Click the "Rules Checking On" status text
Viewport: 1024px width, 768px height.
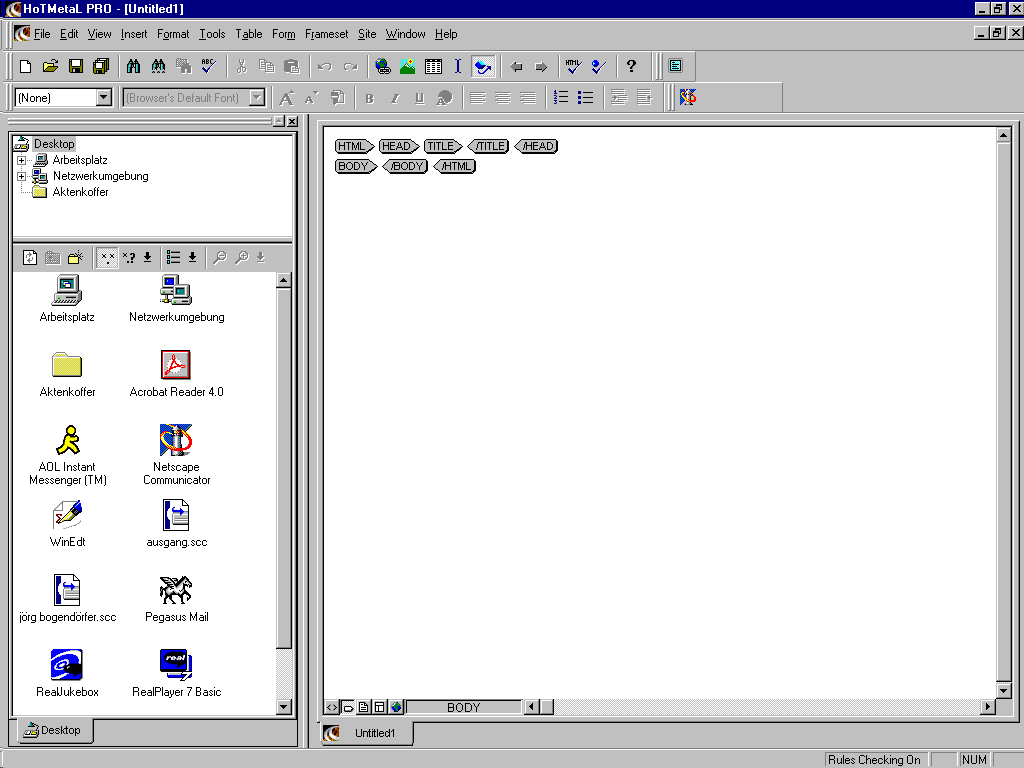[x=874, y=760]
